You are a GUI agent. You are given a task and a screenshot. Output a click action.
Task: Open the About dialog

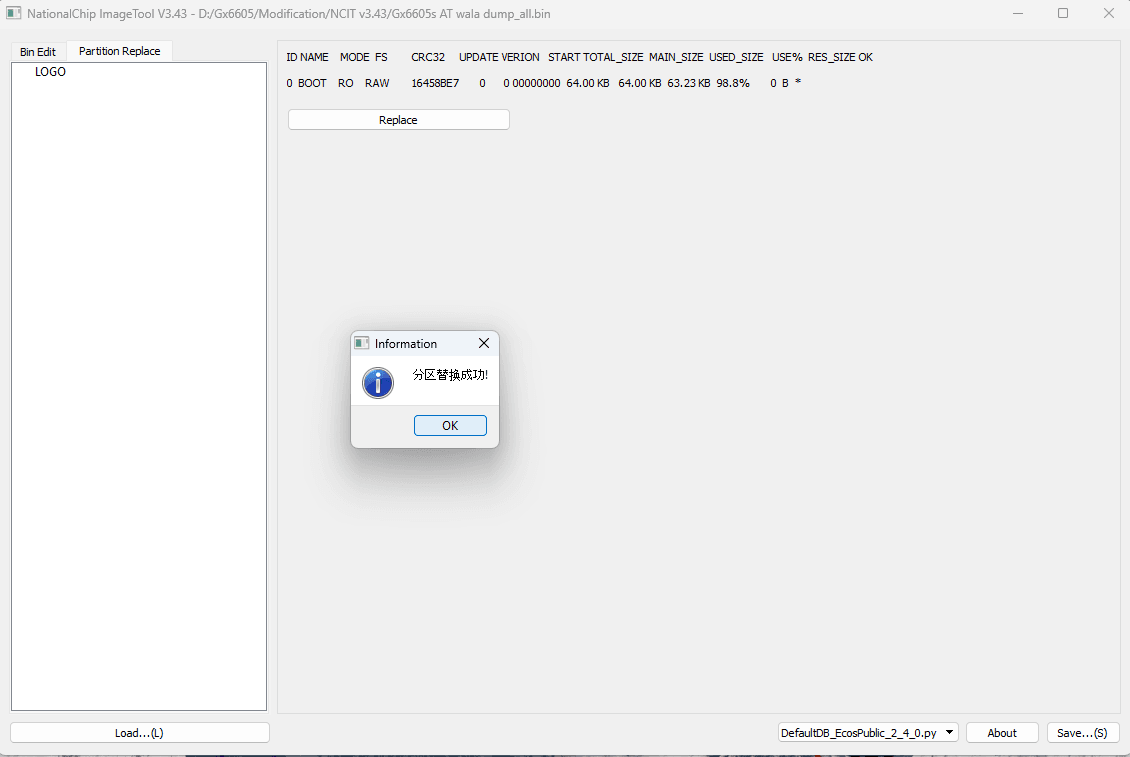pos(1002,732)
